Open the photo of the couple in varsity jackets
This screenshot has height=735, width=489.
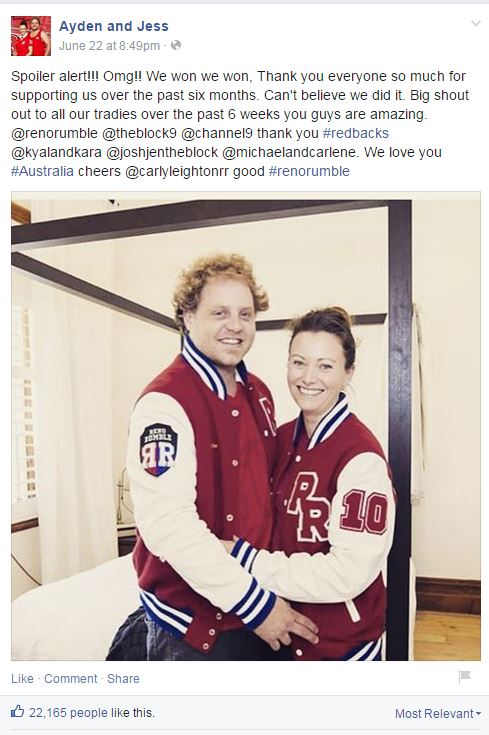click(x=246, y=426)
